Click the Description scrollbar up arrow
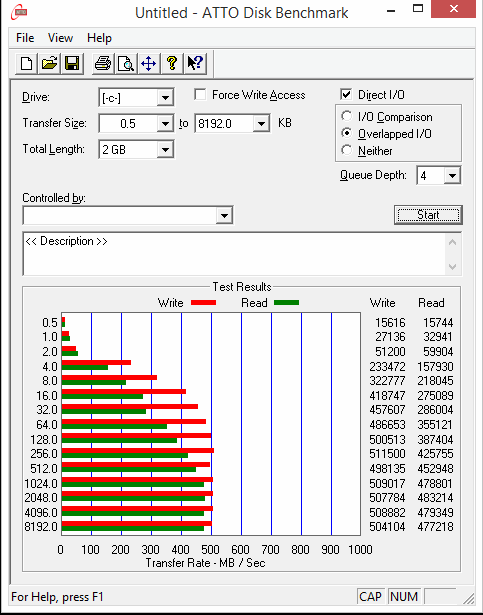The image size is (483, 615). tap(452, 242)
